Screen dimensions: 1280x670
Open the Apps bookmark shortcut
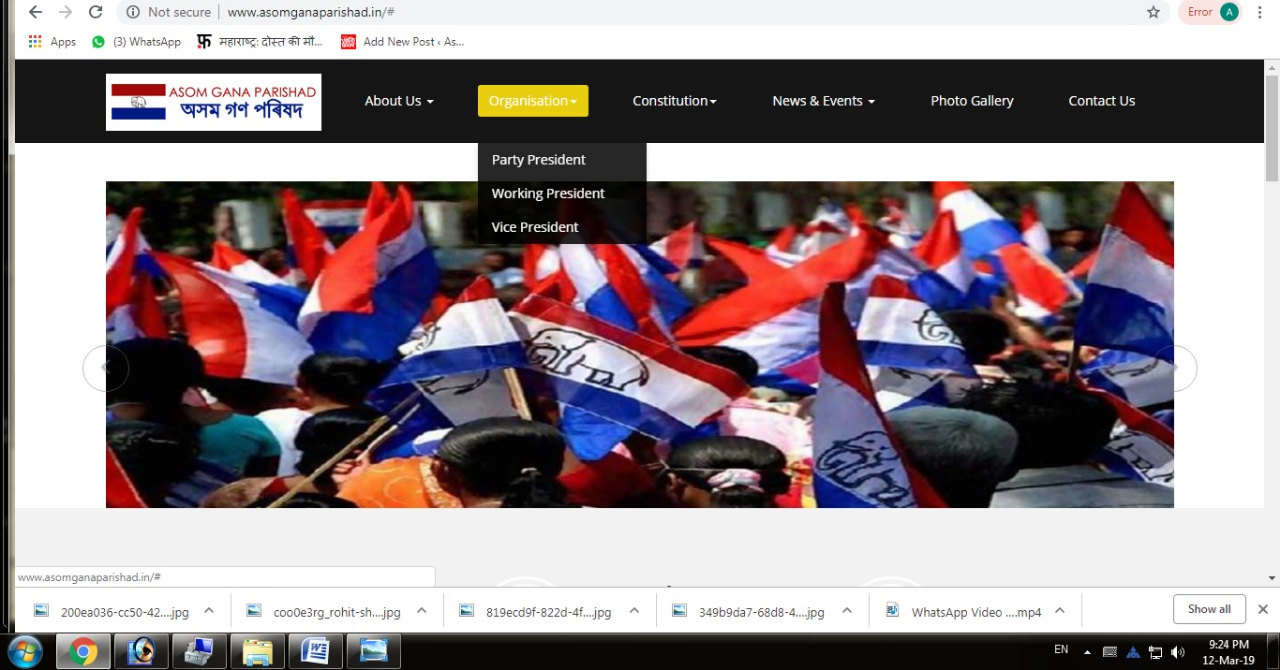52,42
